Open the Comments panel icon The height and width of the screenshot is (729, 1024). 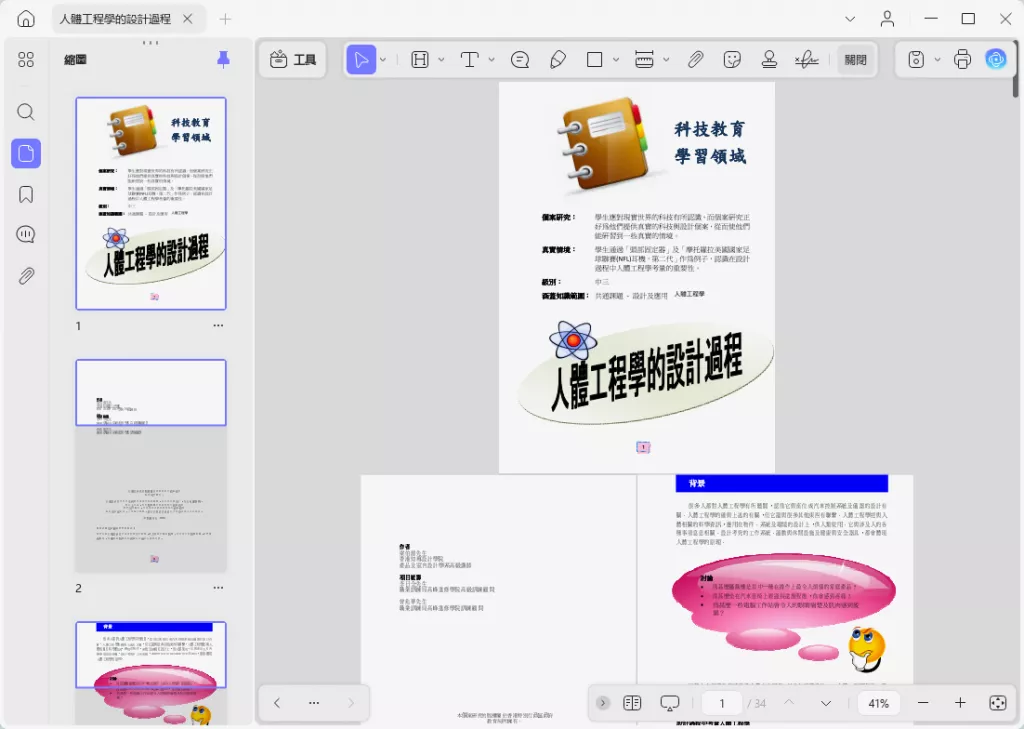(x=26, y=234)
